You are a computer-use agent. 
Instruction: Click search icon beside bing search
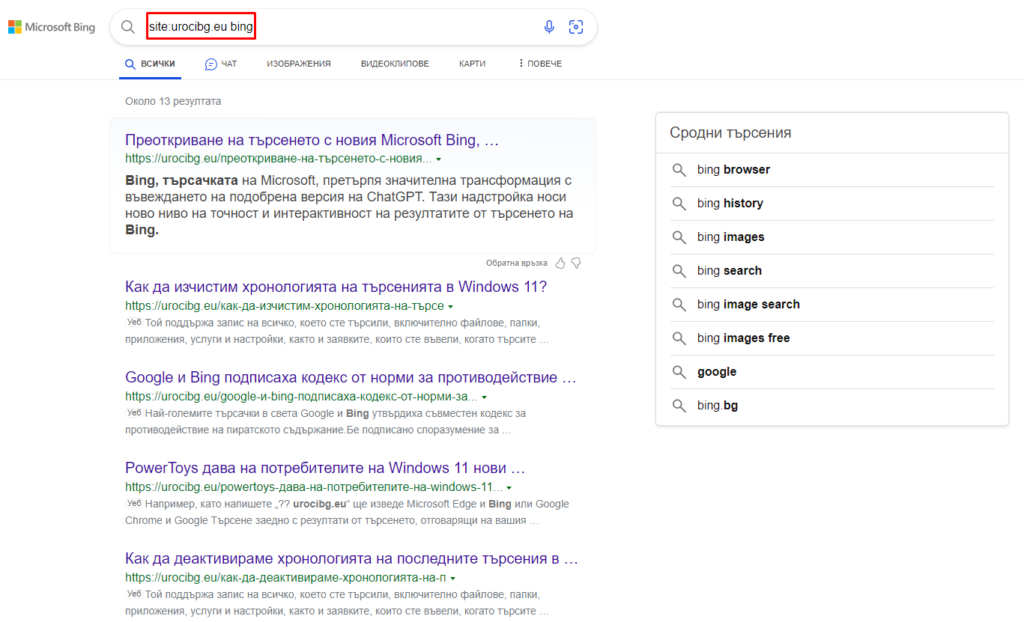pyautogui.click(x=679, y=270)
